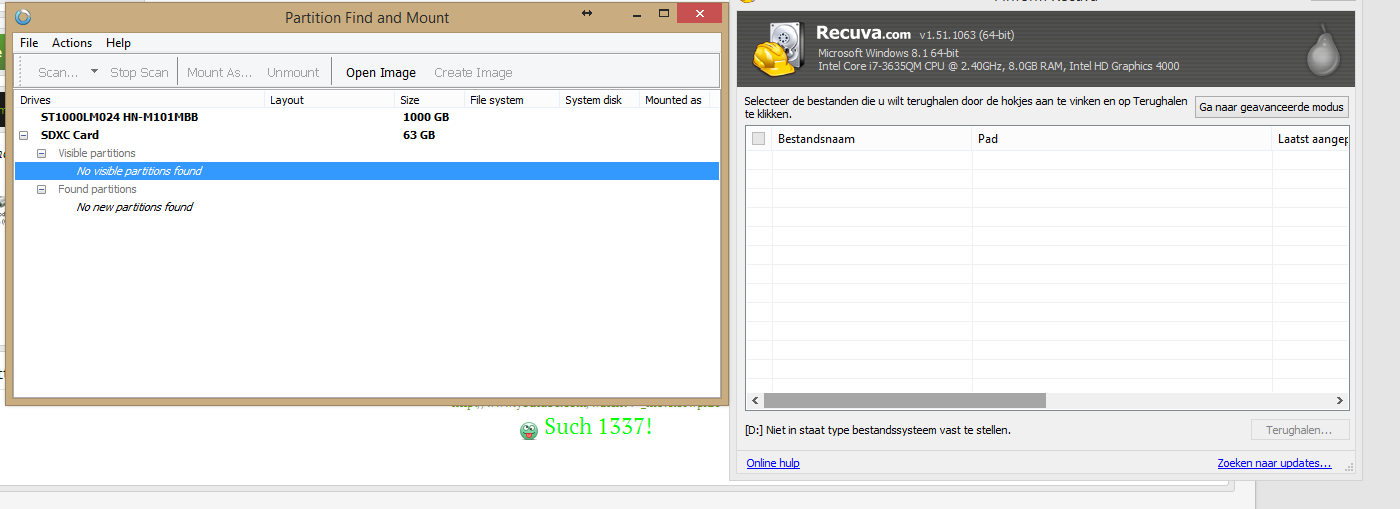Click the resize arrows icon in title bar

pyautogui.click(x=587, y=13)
